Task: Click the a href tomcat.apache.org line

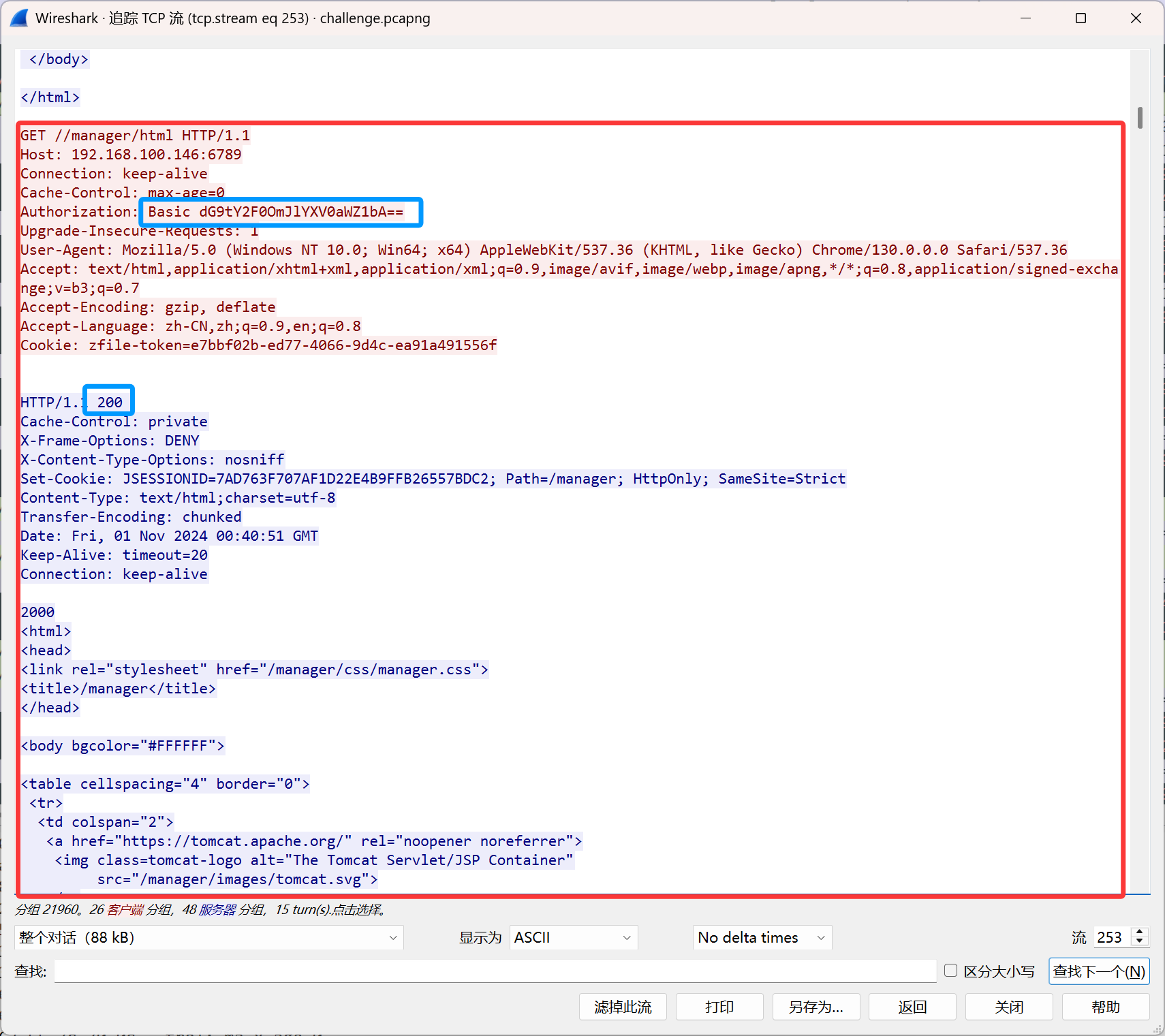Action: 314,841
